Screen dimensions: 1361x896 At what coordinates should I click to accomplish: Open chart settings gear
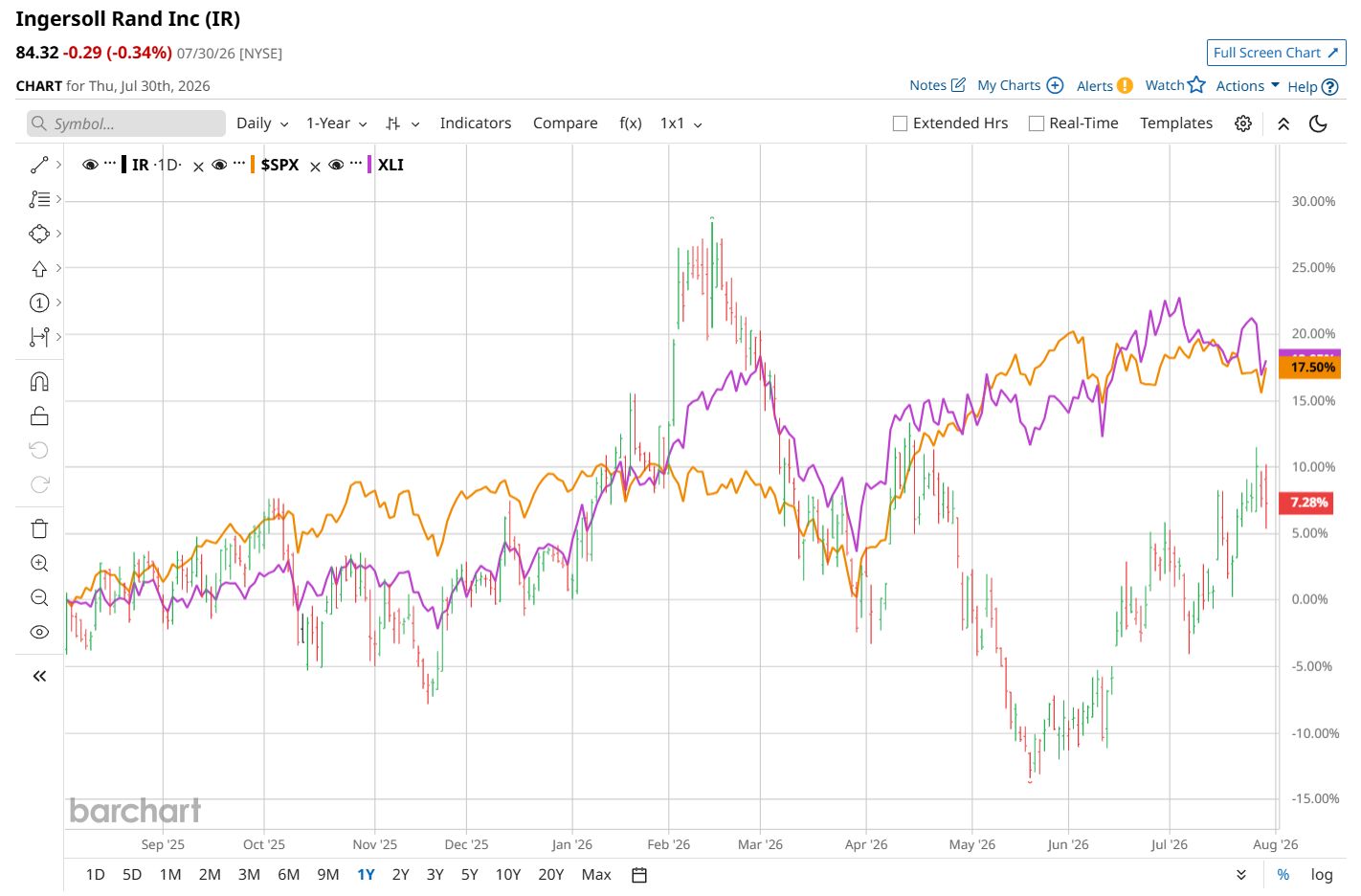point(1243,123)
